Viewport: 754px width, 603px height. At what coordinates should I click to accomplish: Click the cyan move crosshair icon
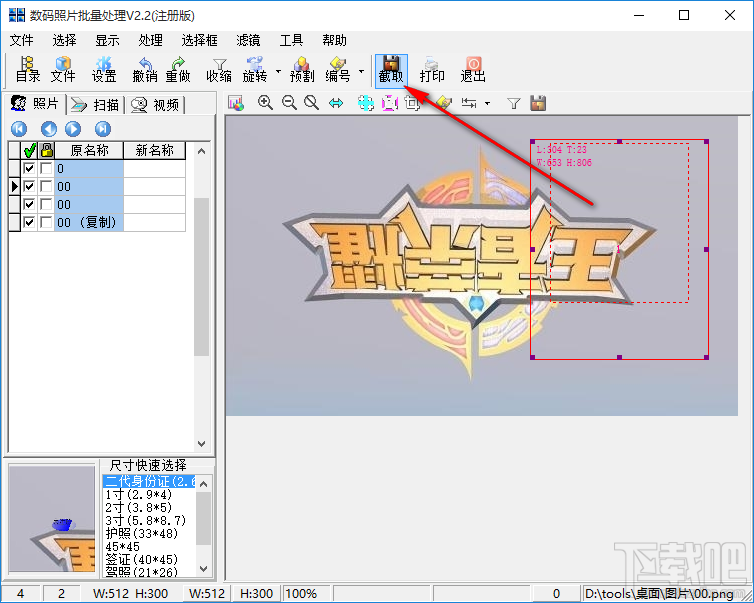365,103
